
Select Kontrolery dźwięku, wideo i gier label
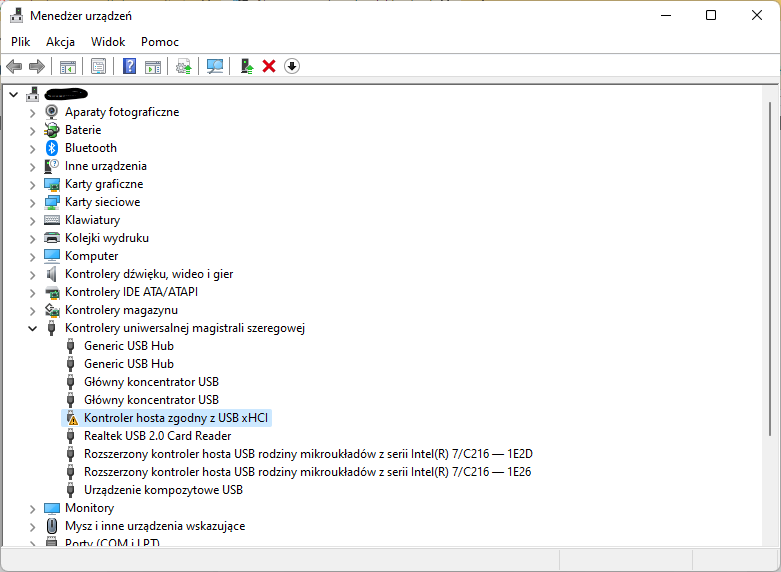coord(149,274)
